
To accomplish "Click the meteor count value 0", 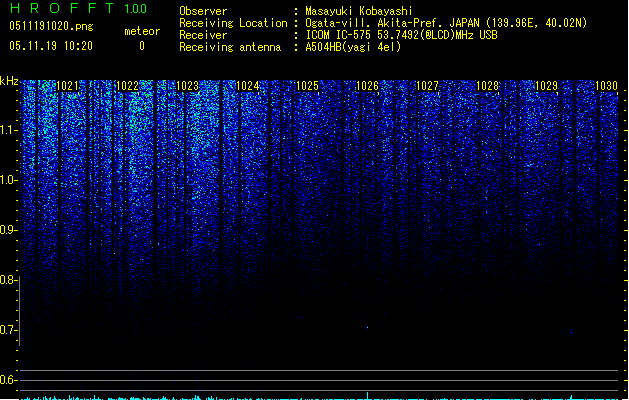I will pos(142,46).
